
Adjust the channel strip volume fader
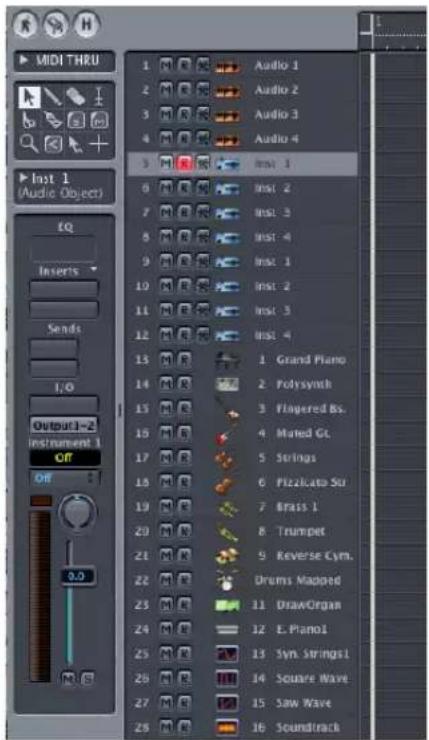pos(77,576)
